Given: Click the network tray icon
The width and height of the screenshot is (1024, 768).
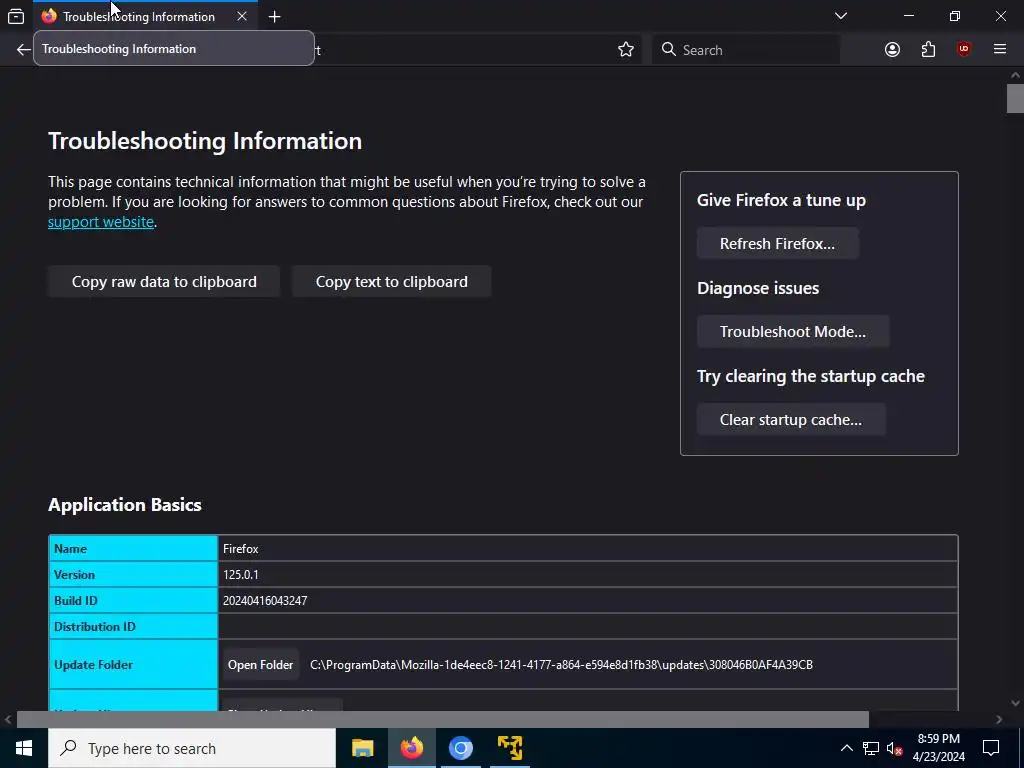Looking at the screenshot, I should (x=871, y=748).
